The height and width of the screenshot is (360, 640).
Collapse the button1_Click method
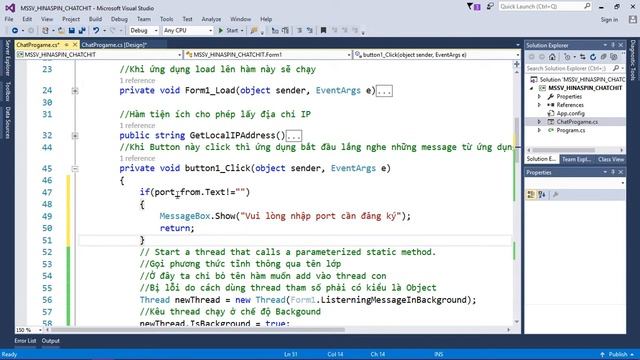(x=75, y=169)
